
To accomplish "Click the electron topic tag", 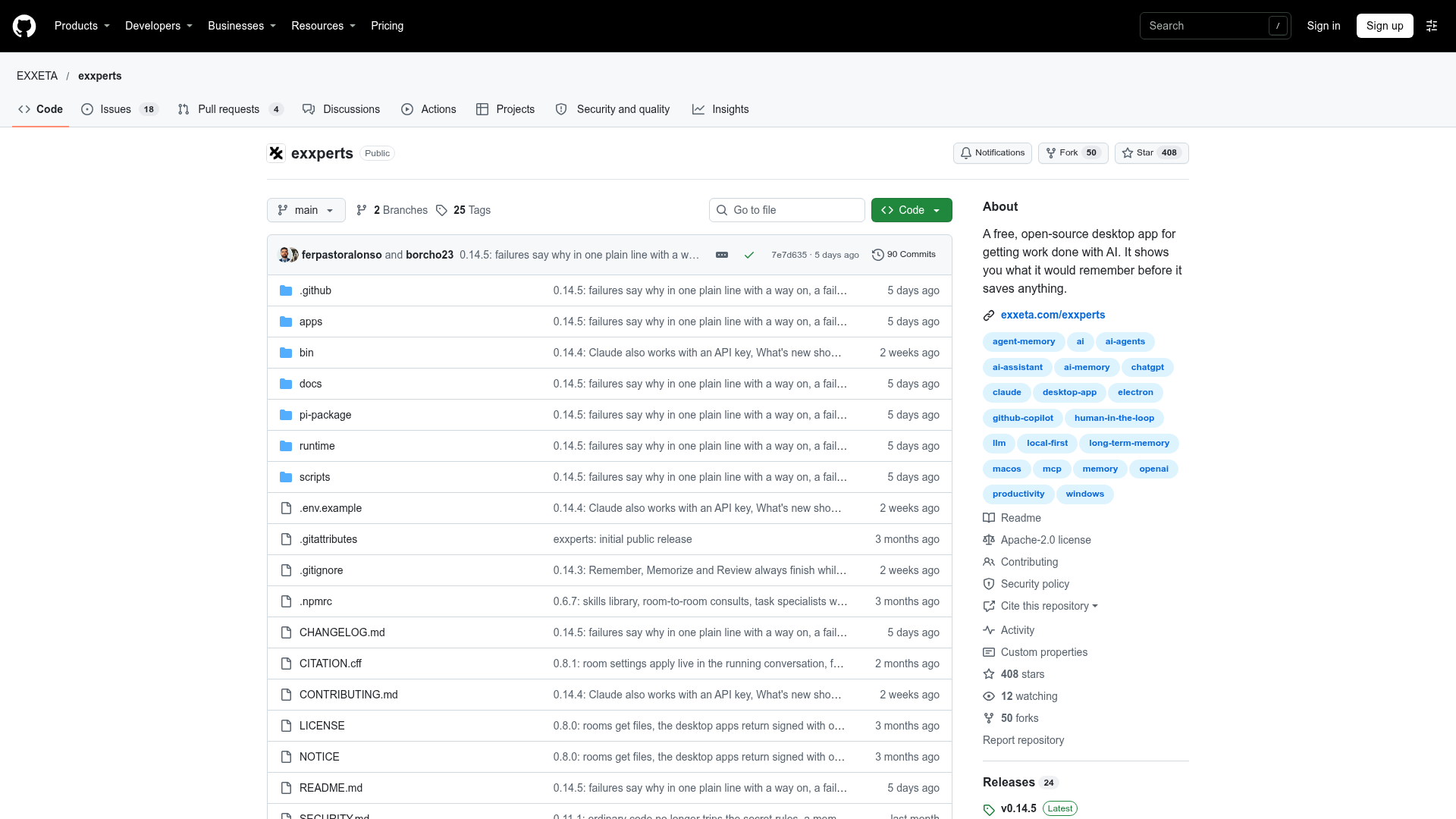I will tap(1135, 393).
